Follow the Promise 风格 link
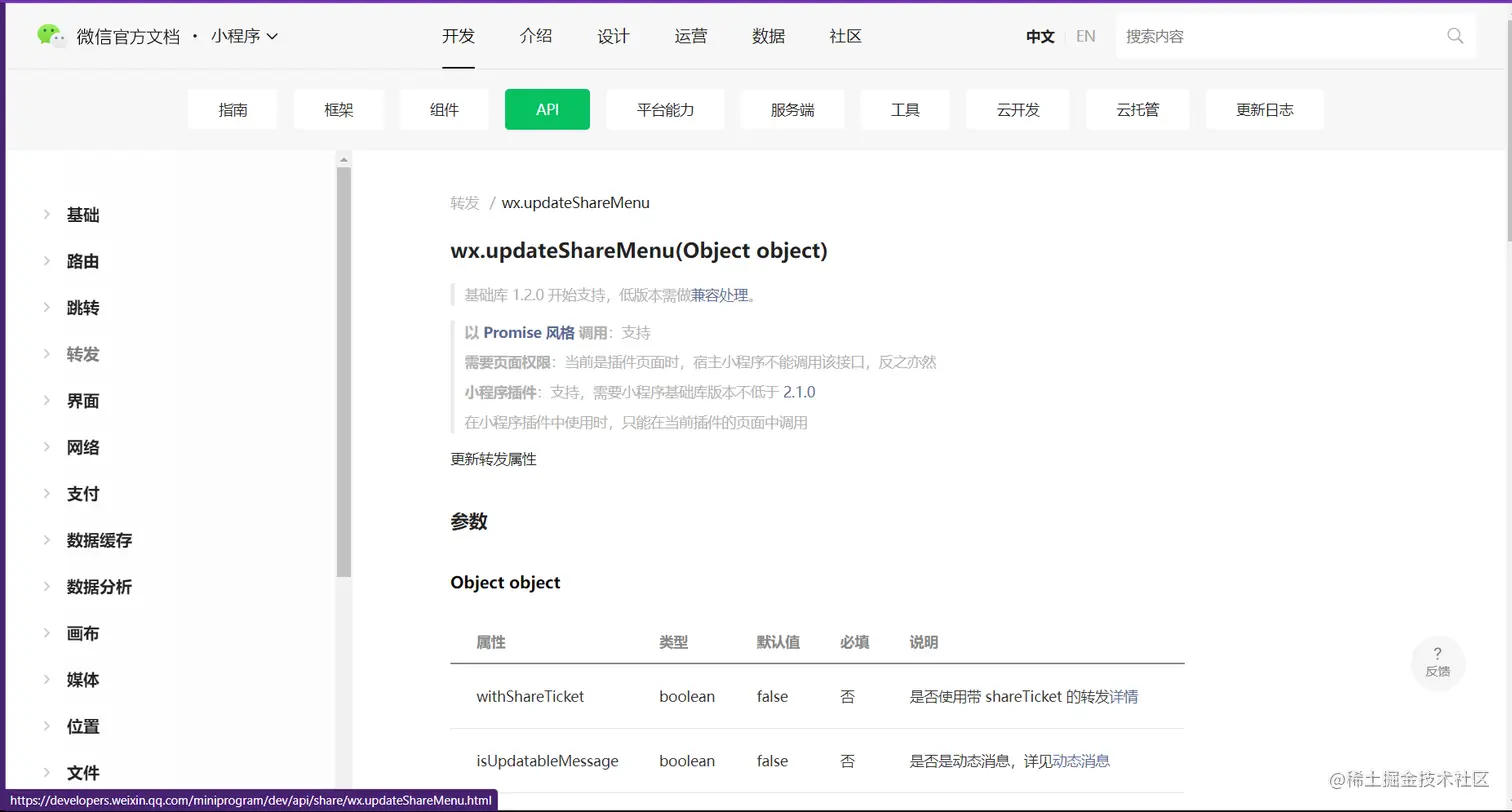The height and width of the screenshot is (812, 1512). click(x=529, y=333)
